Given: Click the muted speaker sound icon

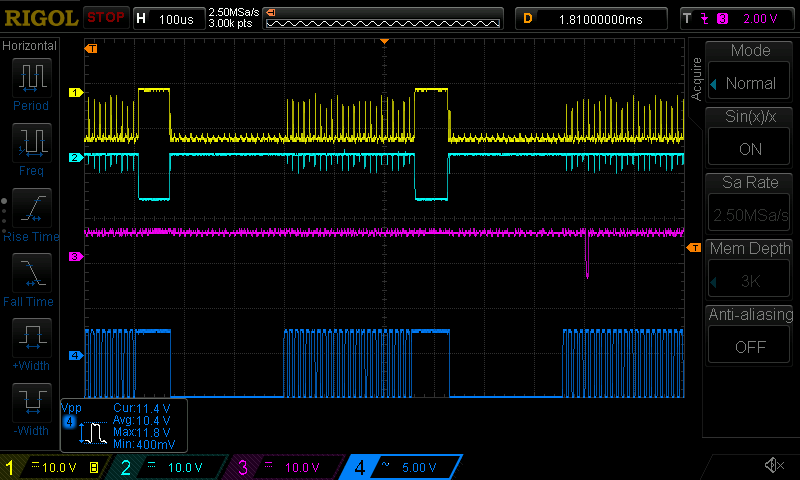Looking at the screenshot, I should [774, 465].
